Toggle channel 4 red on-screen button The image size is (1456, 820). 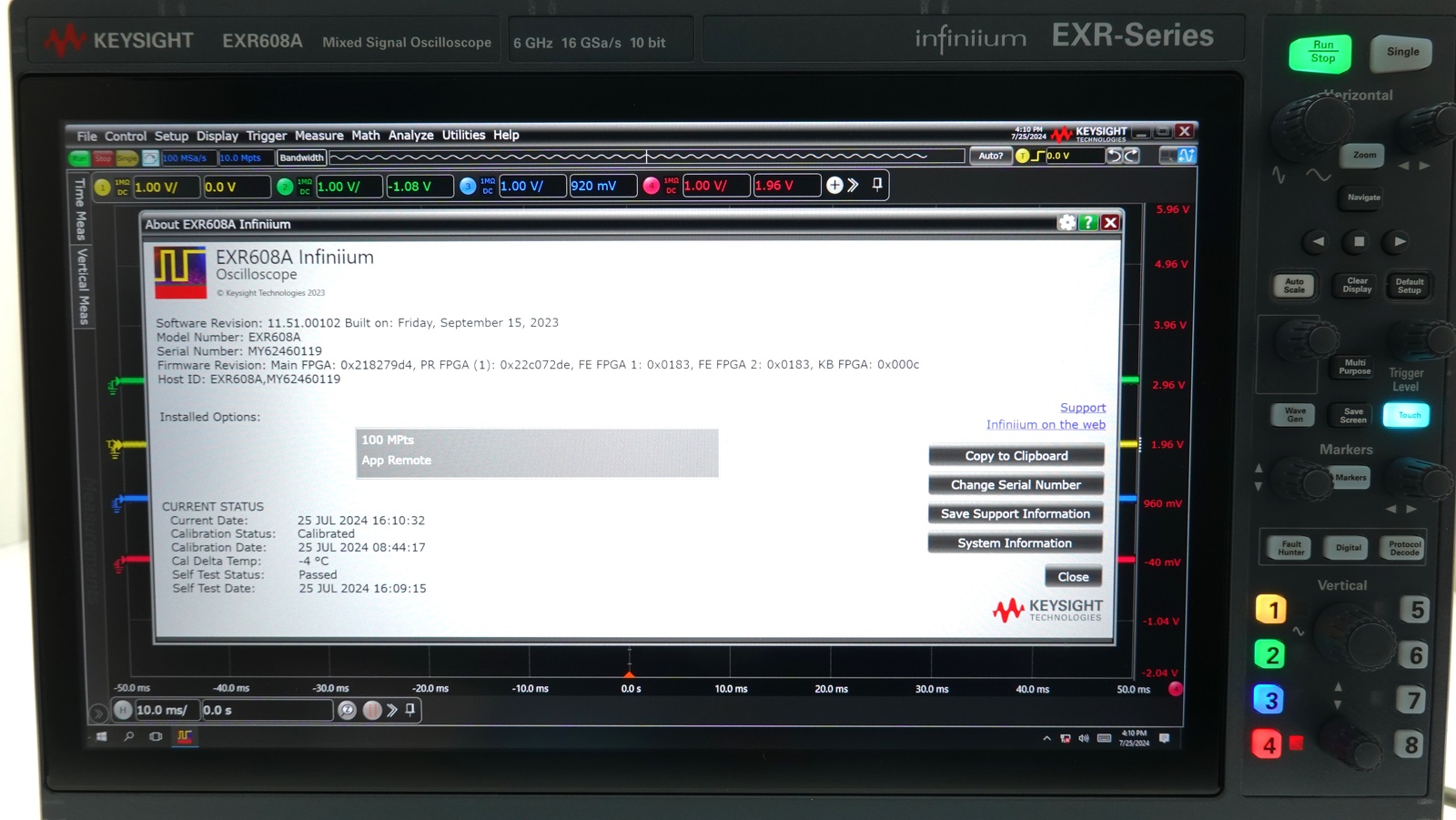[x=652, y=186]
